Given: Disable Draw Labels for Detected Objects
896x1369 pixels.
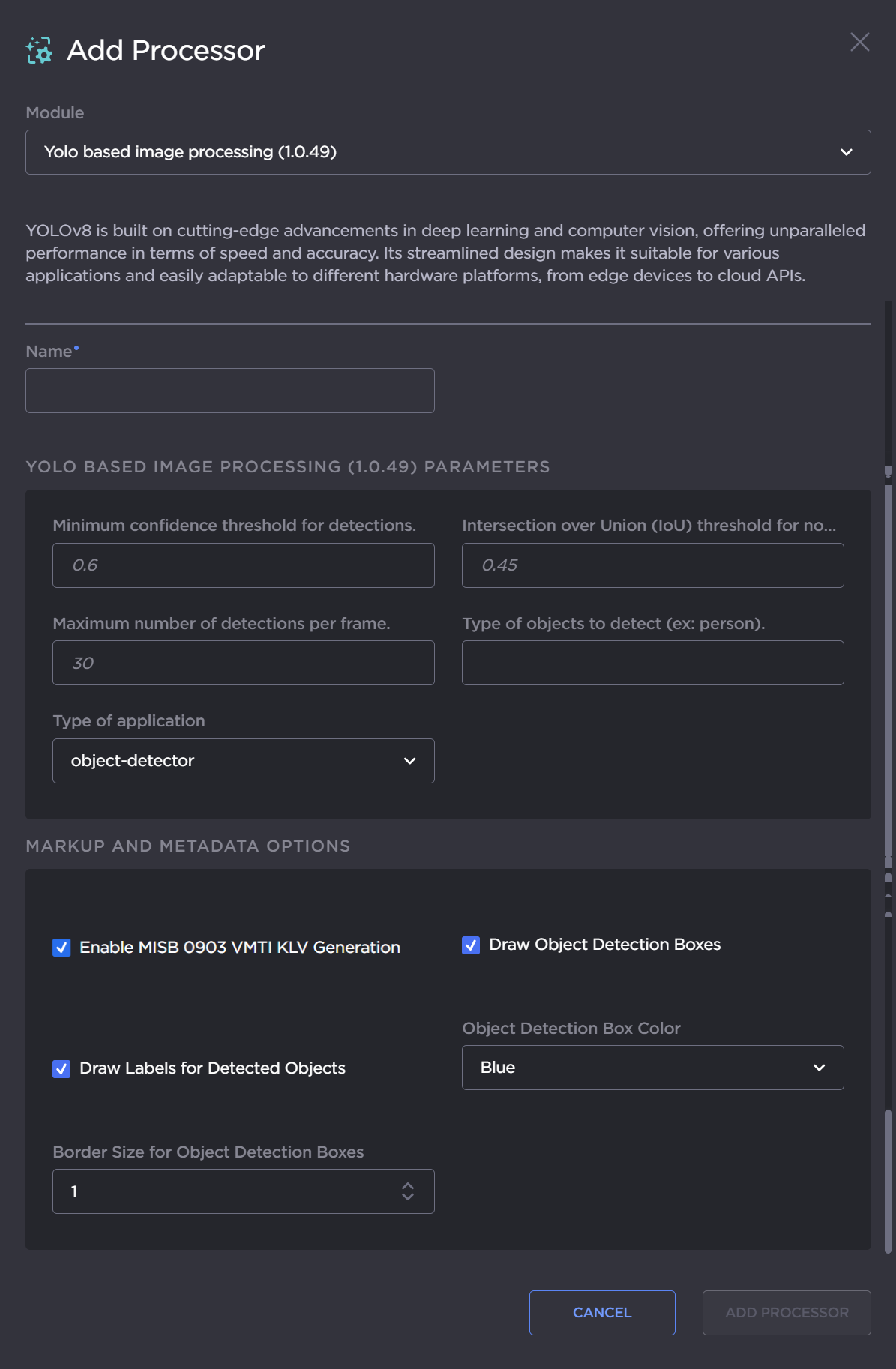Looking at the screenshot, I should (x=62, y=1068).
